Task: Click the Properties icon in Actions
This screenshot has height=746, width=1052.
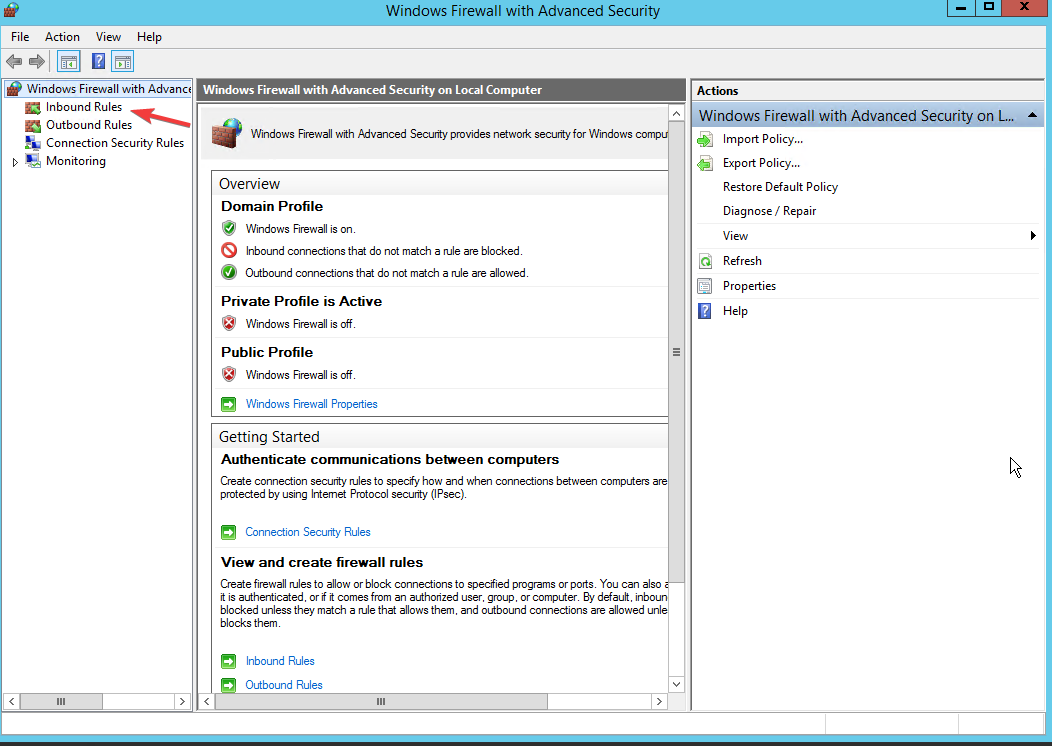Action: coord(705,286)
